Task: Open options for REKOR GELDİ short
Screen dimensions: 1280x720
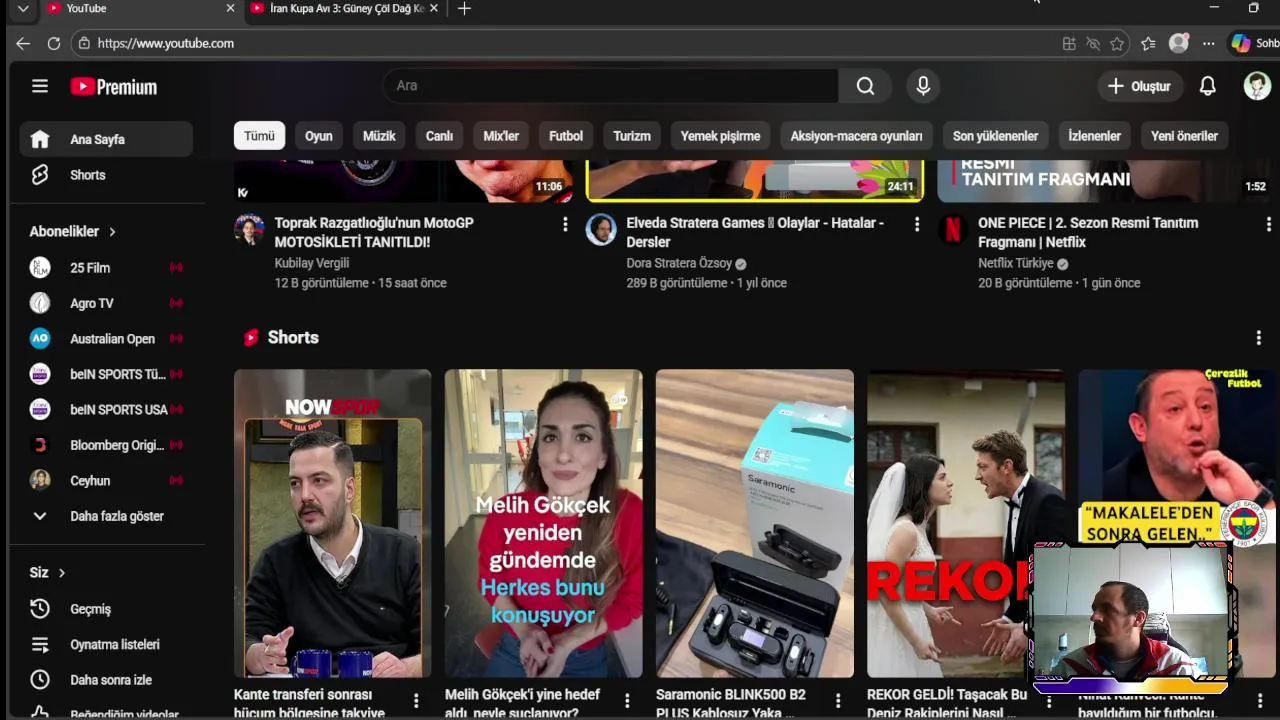Action: (1049, 701)
